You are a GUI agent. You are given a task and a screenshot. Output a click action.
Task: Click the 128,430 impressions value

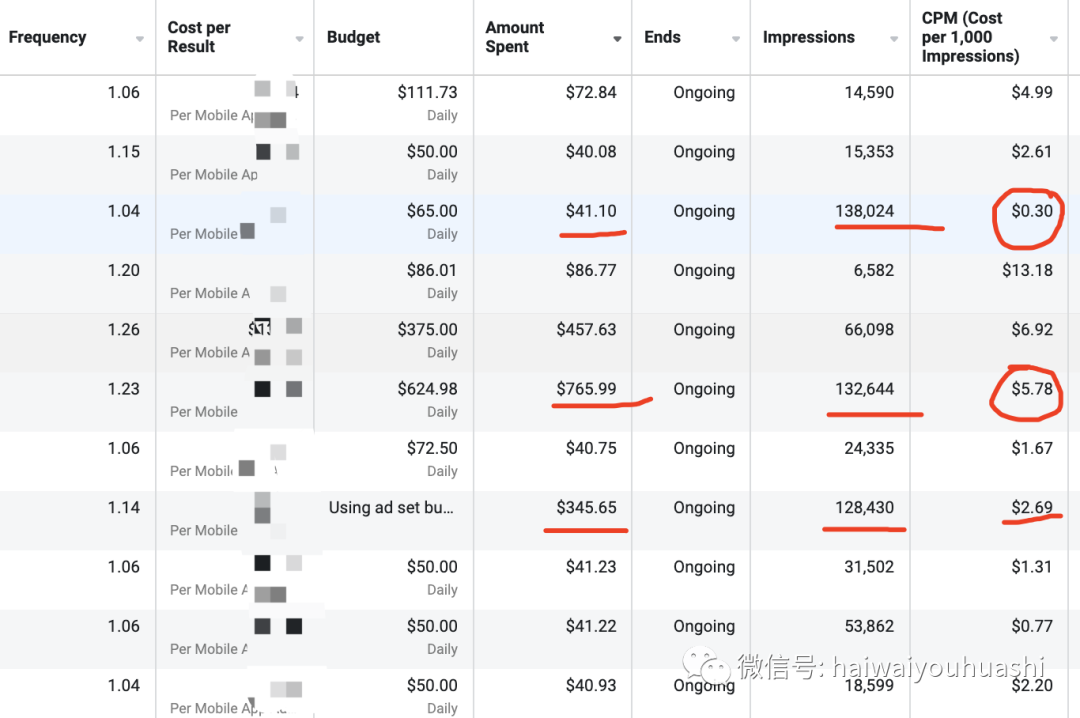pos(864,507)
